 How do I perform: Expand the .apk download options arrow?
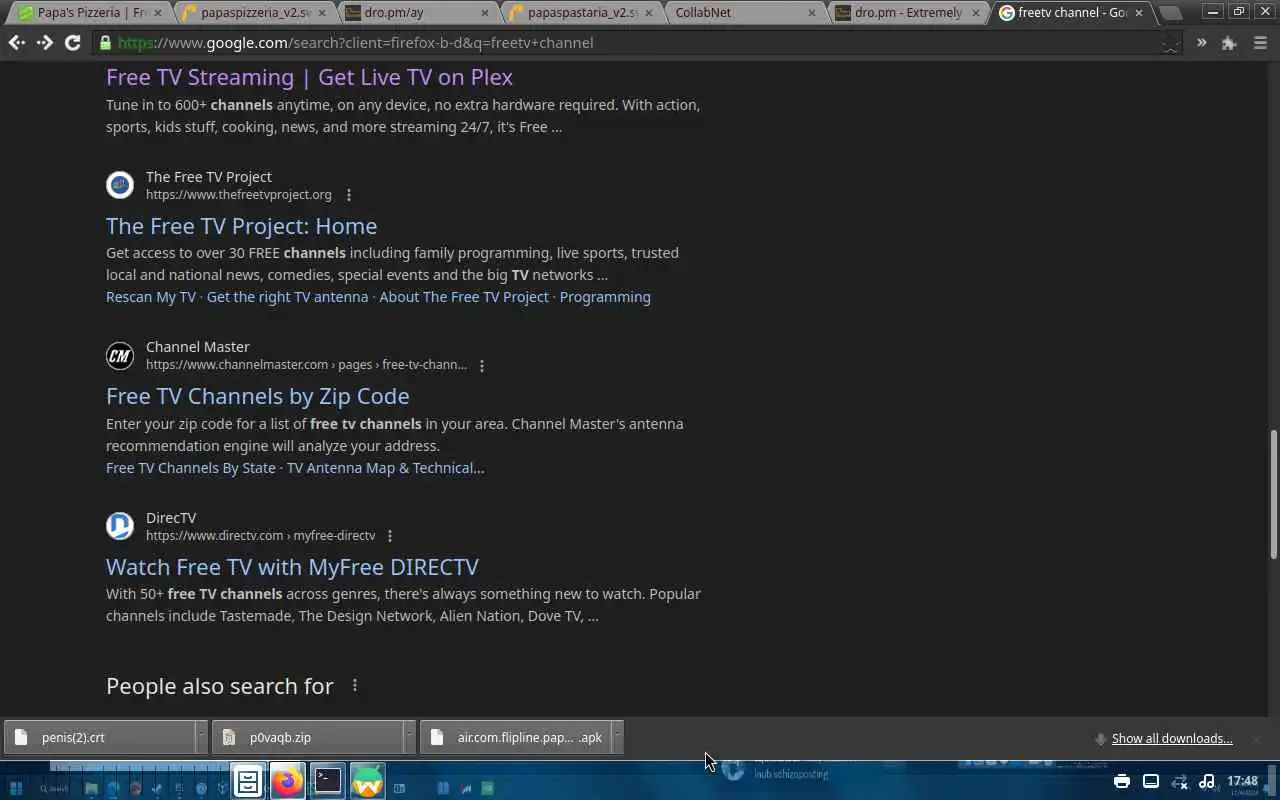click(x=617, y=738)
